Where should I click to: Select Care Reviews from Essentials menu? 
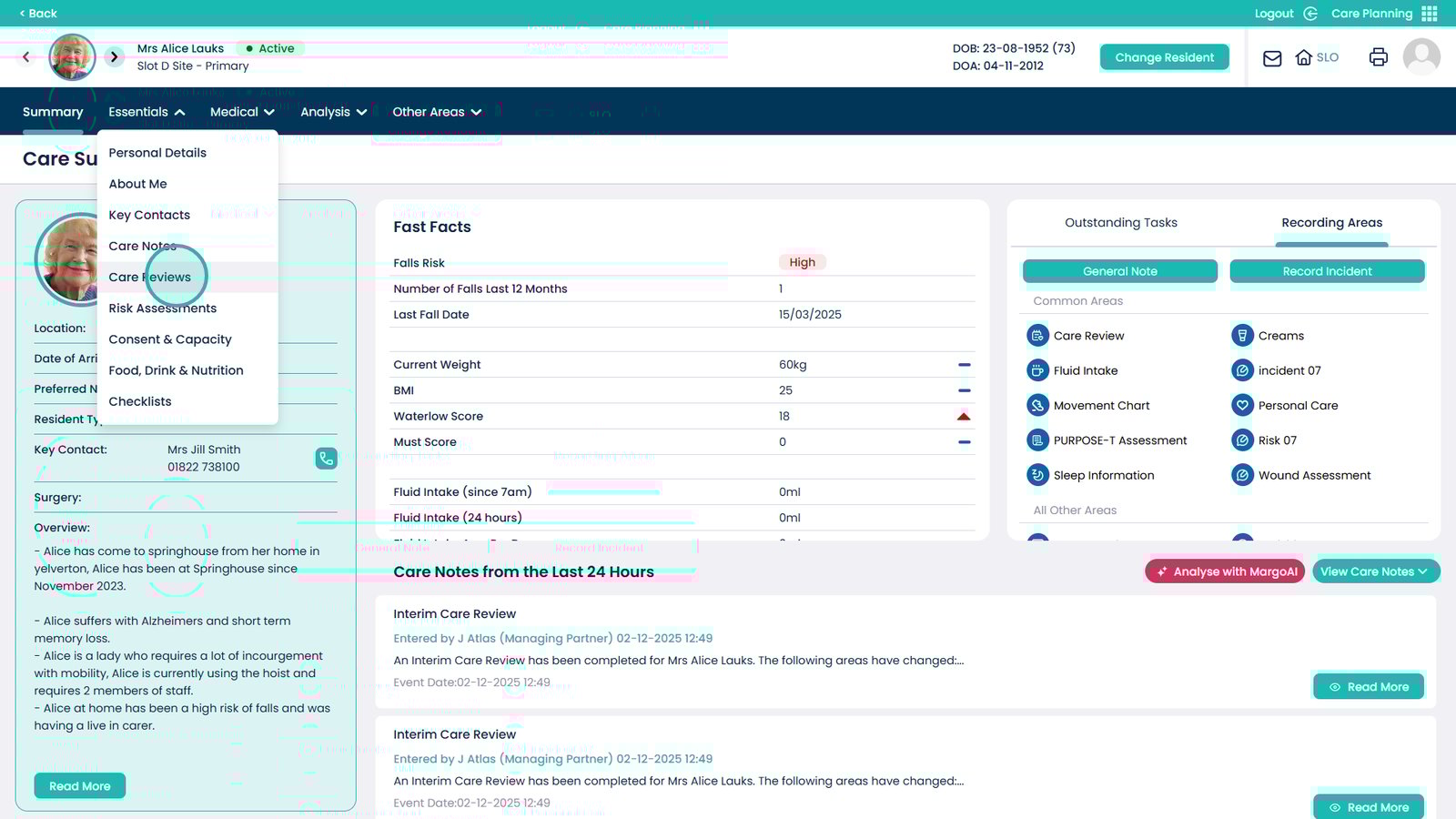click(x=150, y=278)
